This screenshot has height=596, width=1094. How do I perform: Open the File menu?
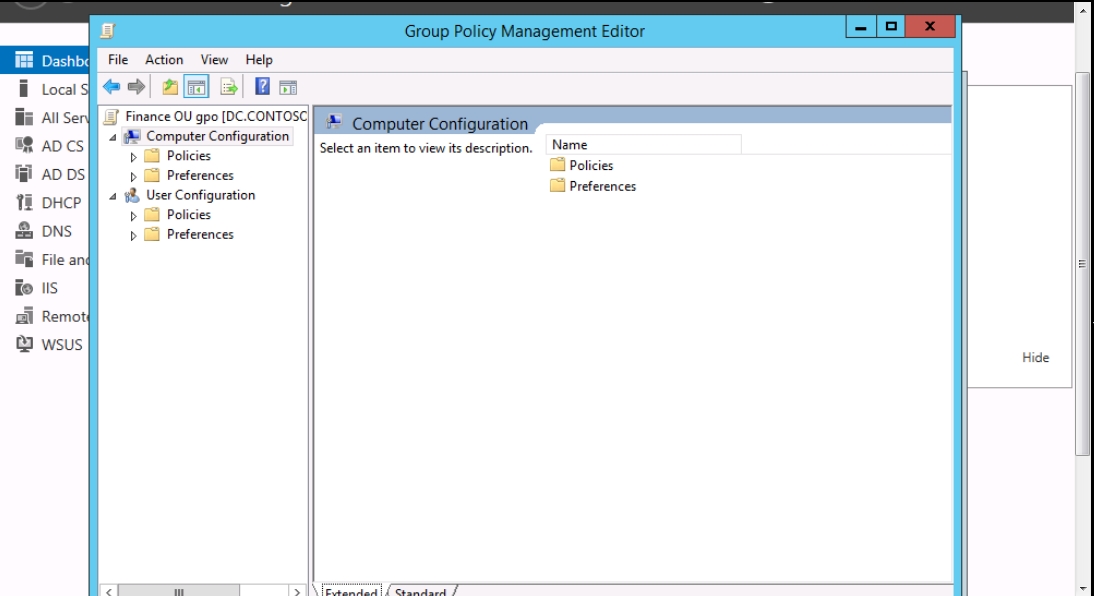click(x=118, y=60)
